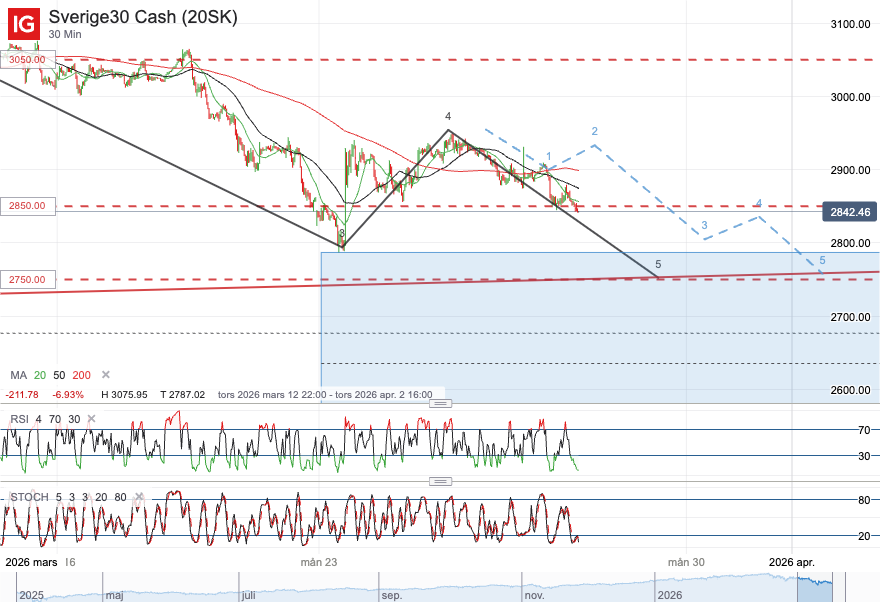Jump to juli in the navigator timeline

click(x=249, y=595)
